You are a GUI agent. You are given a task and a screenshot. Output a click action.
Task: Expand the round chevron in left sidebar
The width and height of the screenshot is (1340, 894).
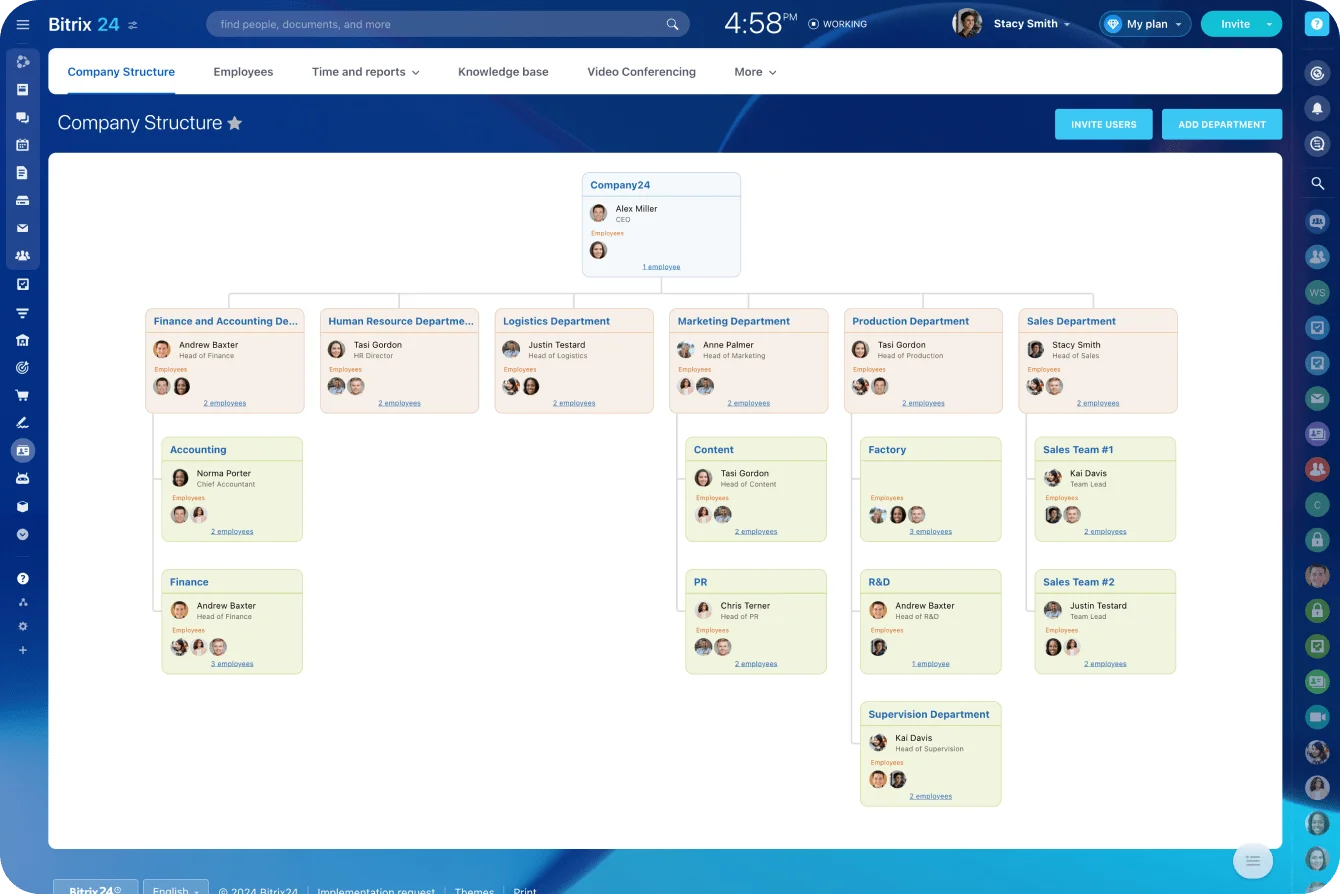(23, 534)
